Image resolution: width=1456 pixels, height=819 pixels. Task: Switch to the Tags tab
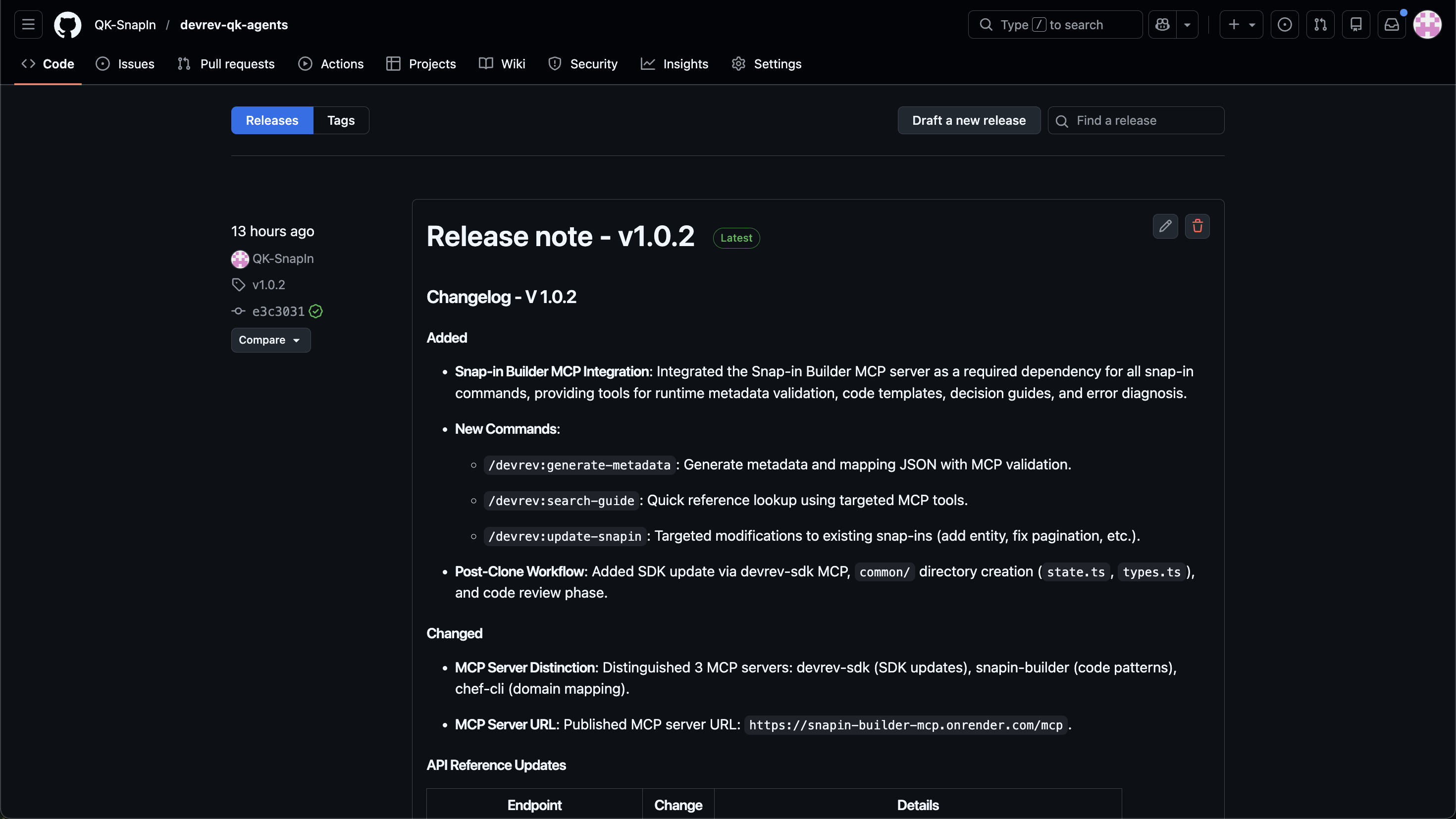(x=341, y=120)
